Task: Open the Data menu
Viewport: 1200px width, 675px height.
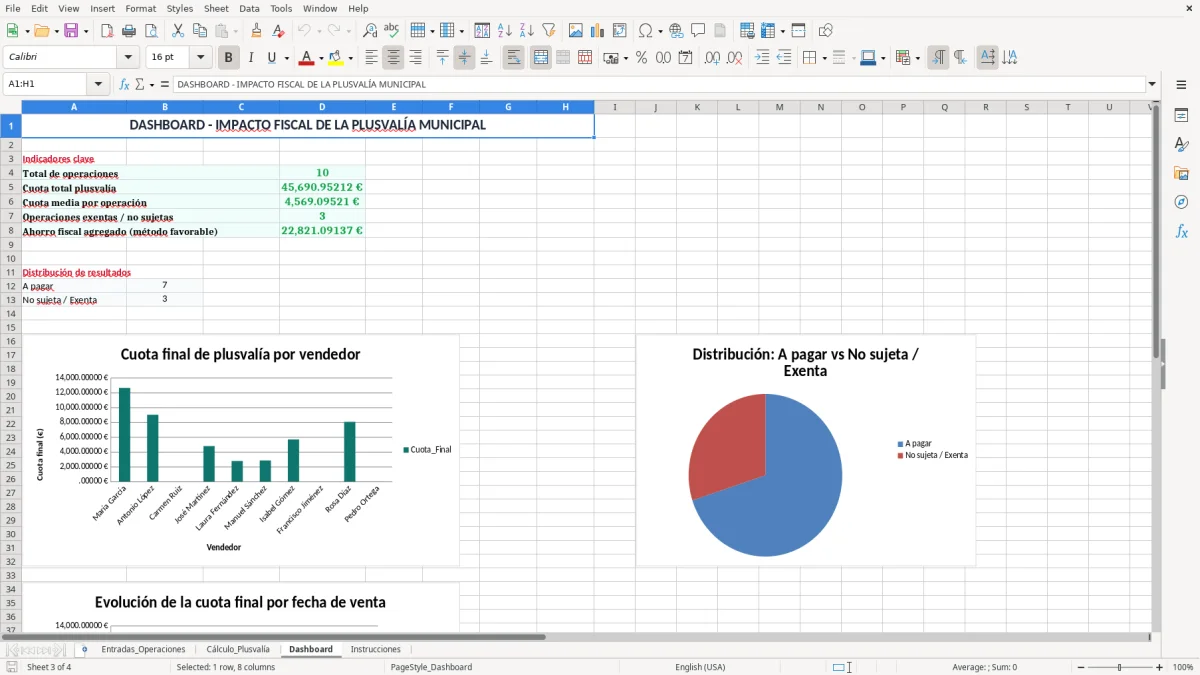Action: coord(249,8)
